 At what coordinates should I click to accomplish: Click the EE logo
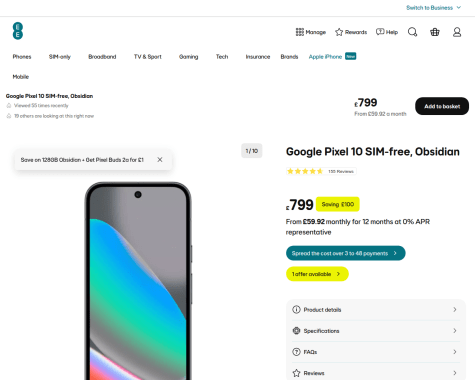pyautogui.click(x=18, y=31)
